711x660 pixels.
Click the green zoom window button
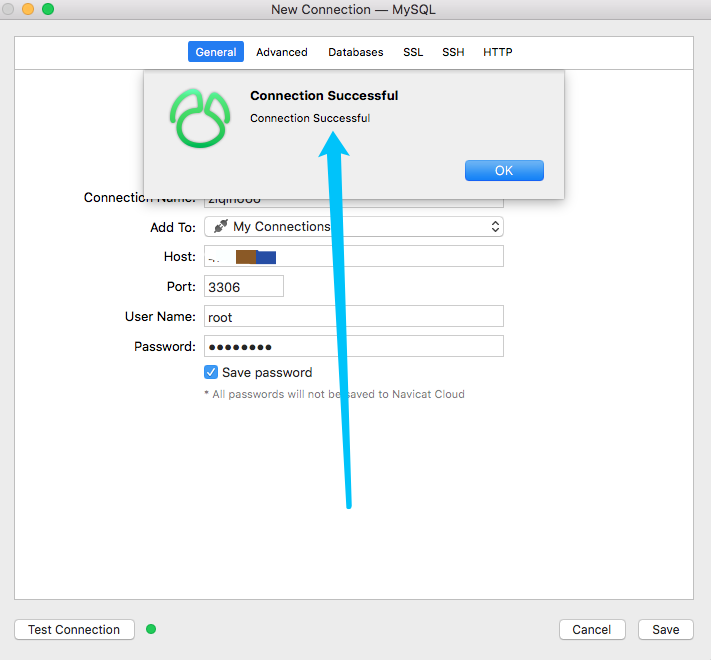48,9
